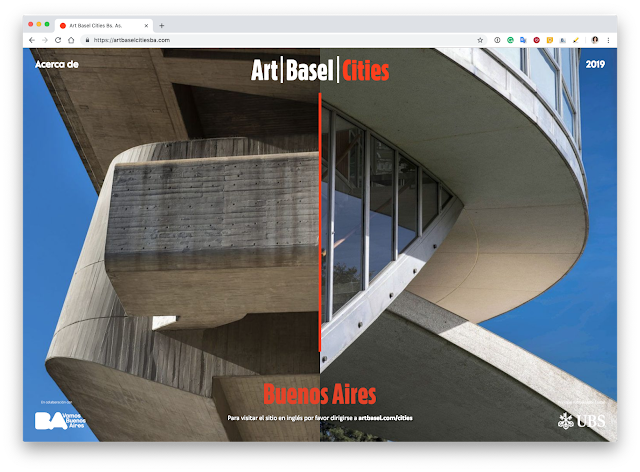
Task: Open a new browser tab
Action: 162,25
